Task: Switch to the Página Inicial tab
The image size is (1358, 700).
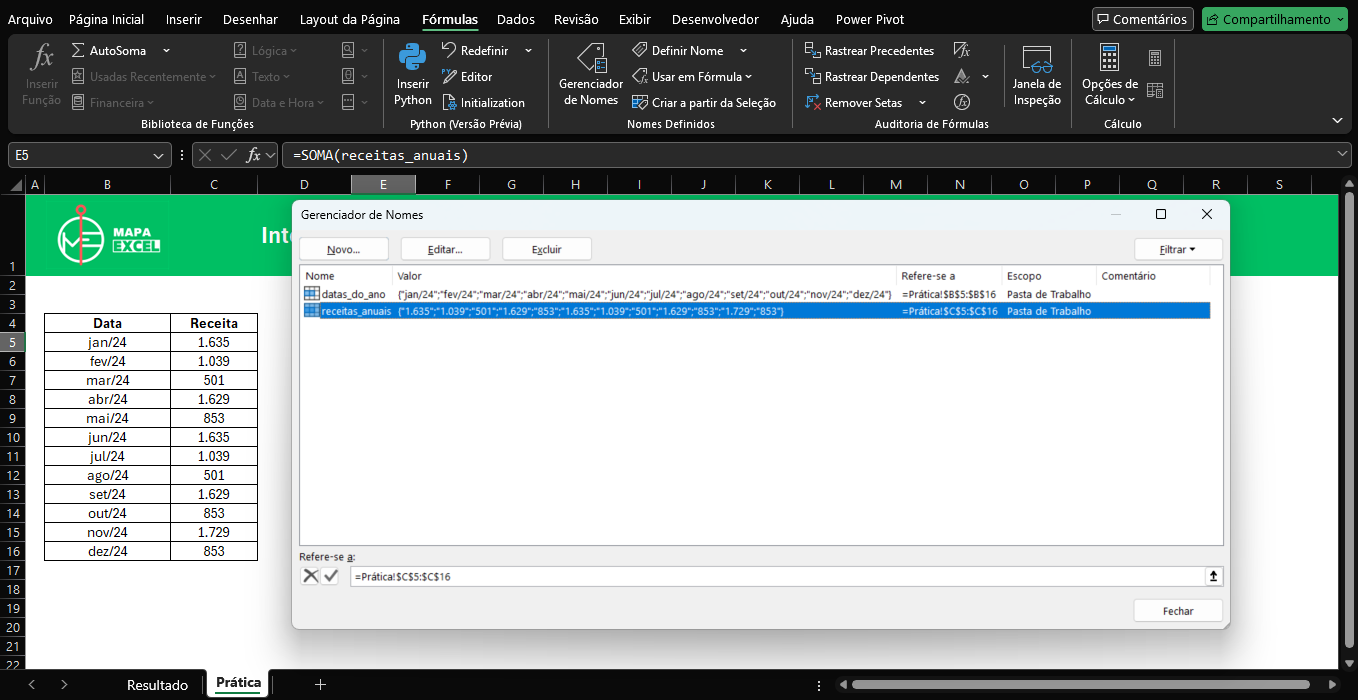Action: point(106,19)
